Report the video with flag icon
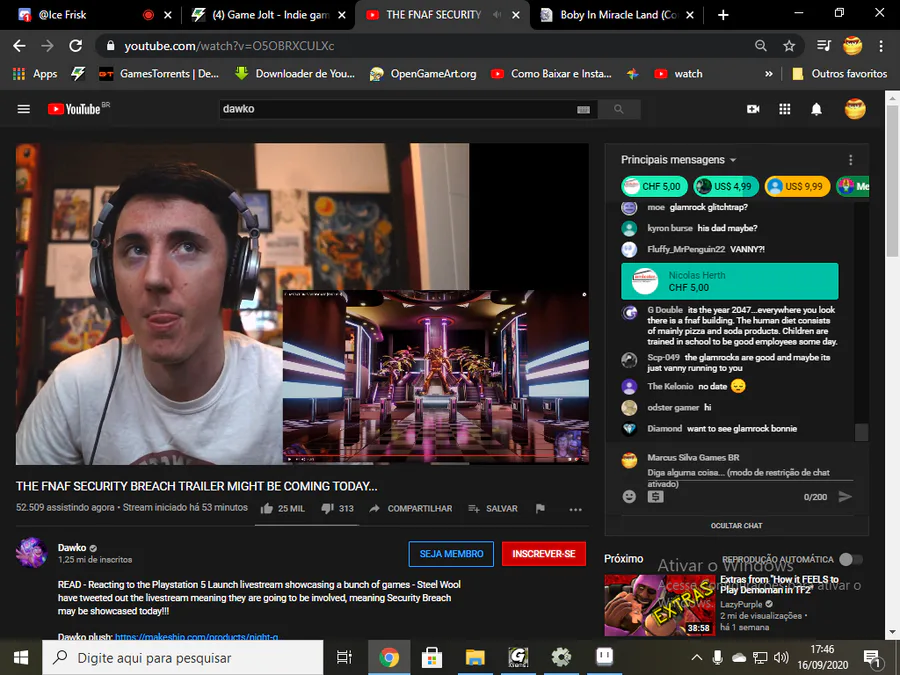 pos(540,509)
